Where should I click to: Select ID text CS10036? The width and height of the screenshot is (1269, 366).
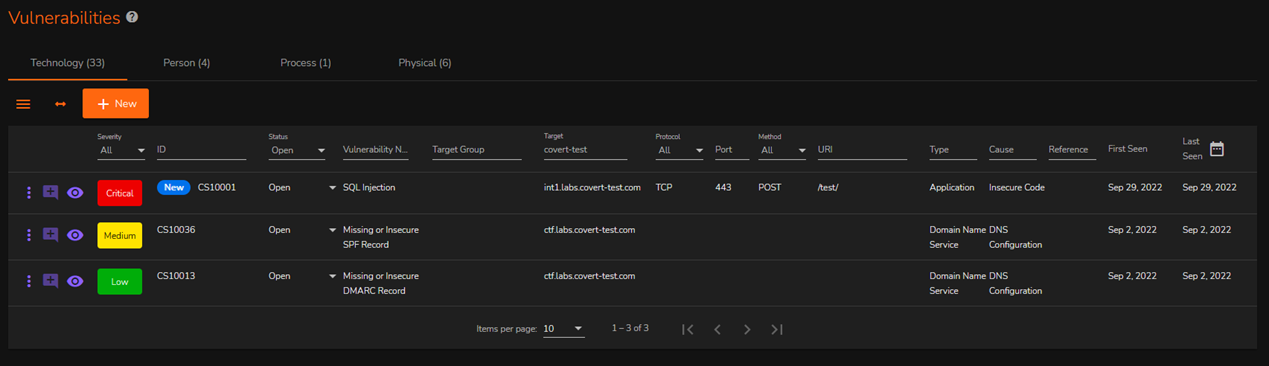coord(176,229)
